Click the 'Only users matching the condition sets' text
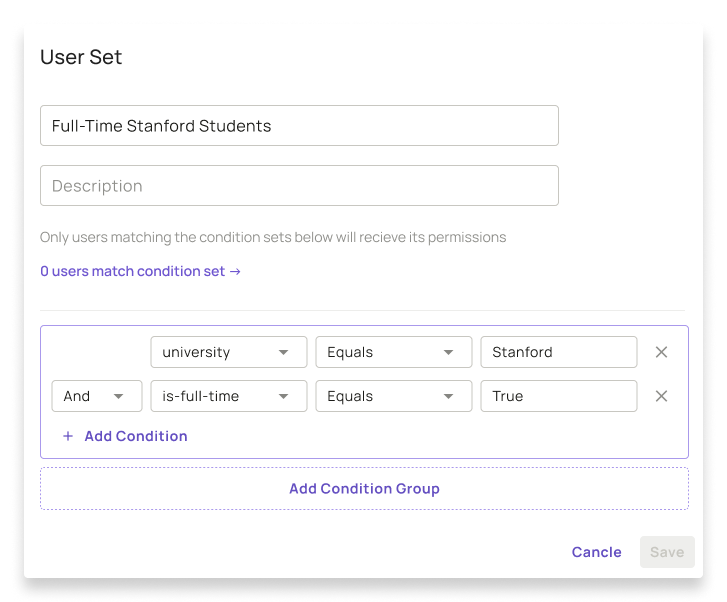727x602 pixels. click(x=273, y=237)
